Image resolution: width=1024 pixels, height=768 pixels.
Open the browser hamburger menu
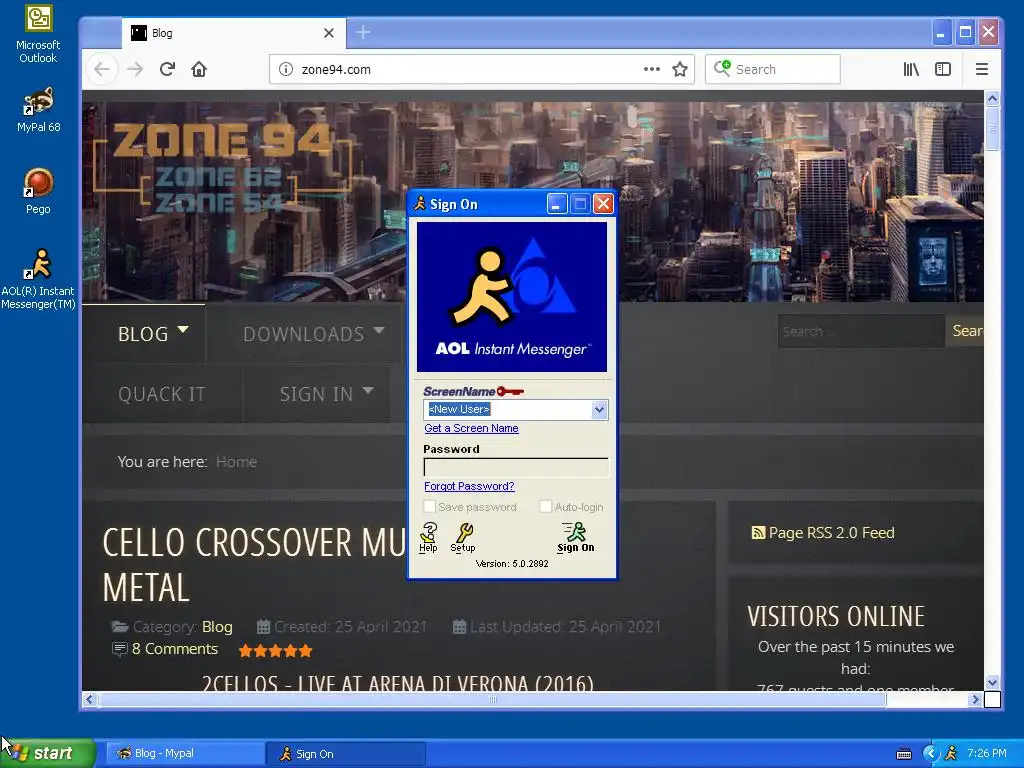pos(982,69)
